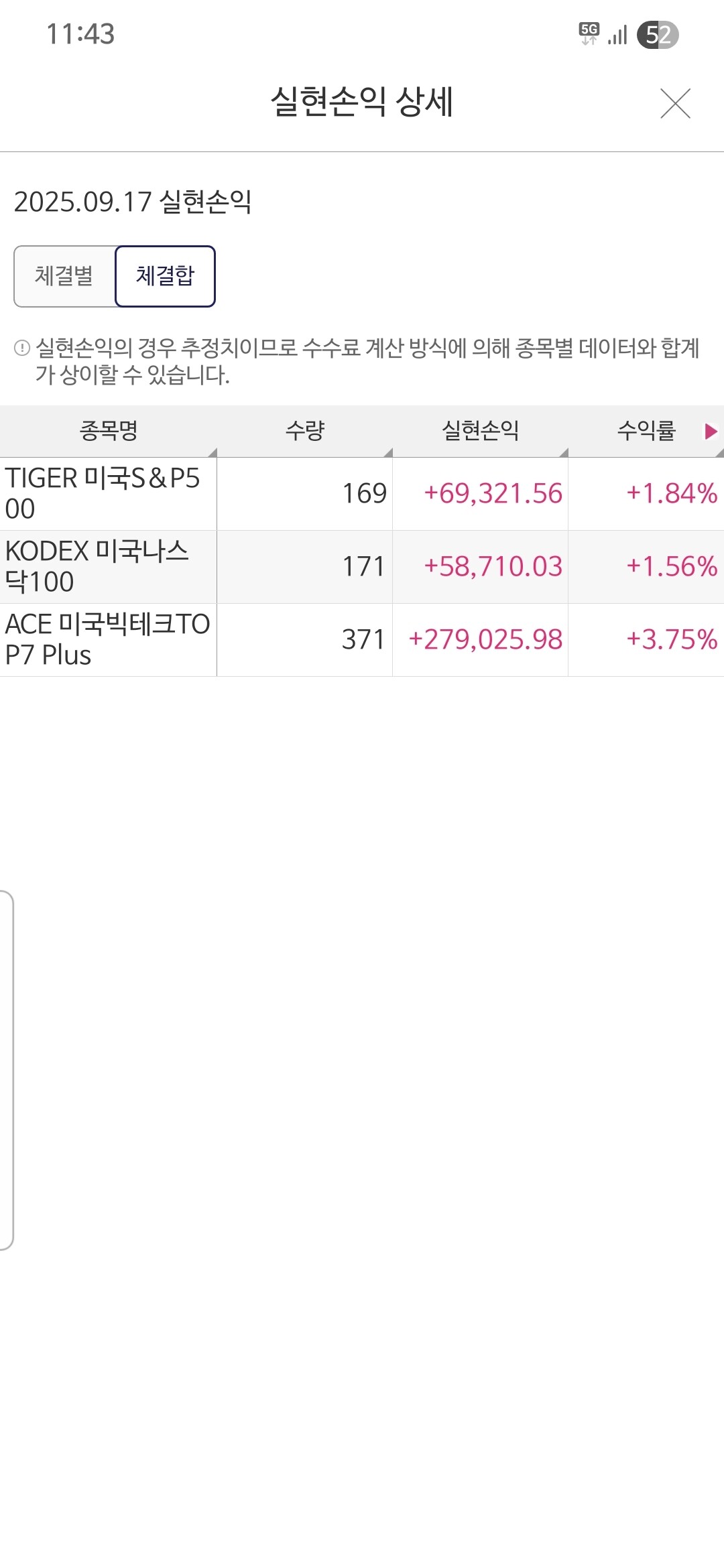Open the TIGER 미국S&P500 row
724x1568 pixels.
coord(107,494)
